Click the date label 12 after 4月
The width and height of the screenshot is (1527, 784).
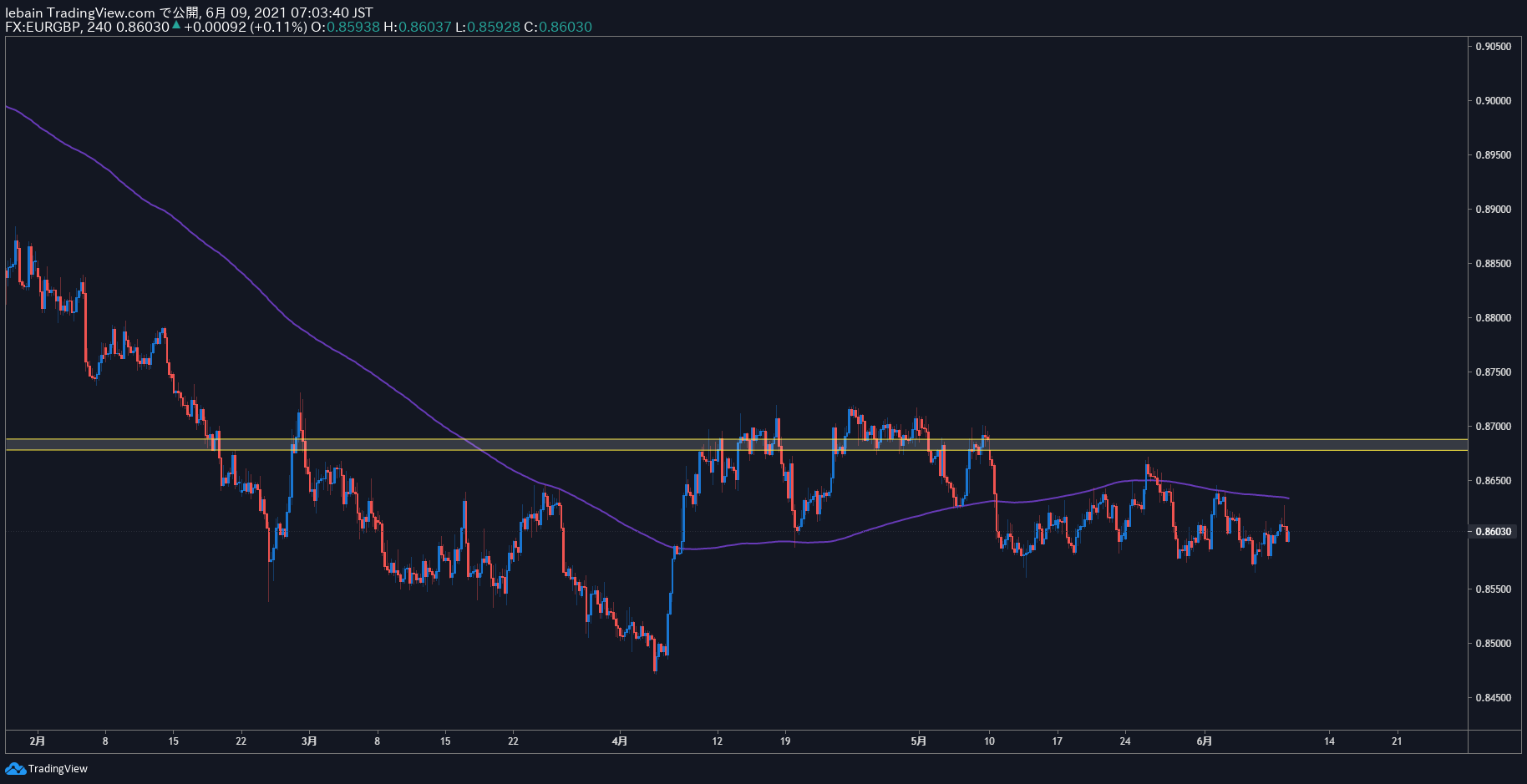pos(718,741)
